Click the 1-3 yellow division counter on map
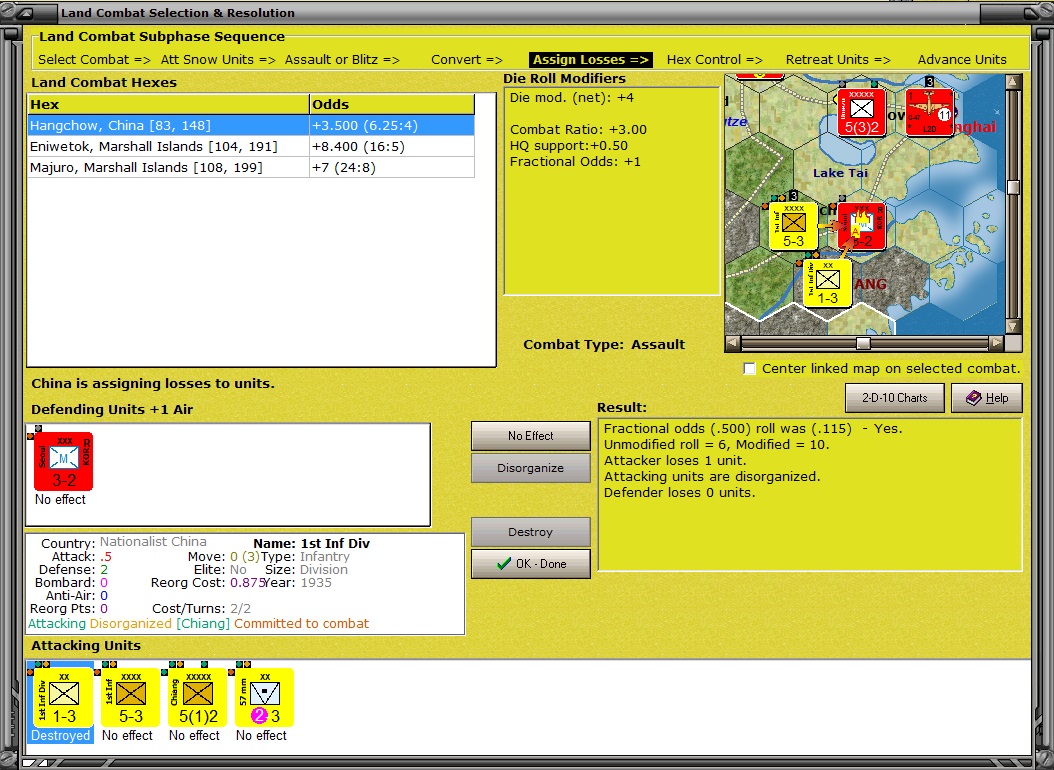 click(827, 283)
